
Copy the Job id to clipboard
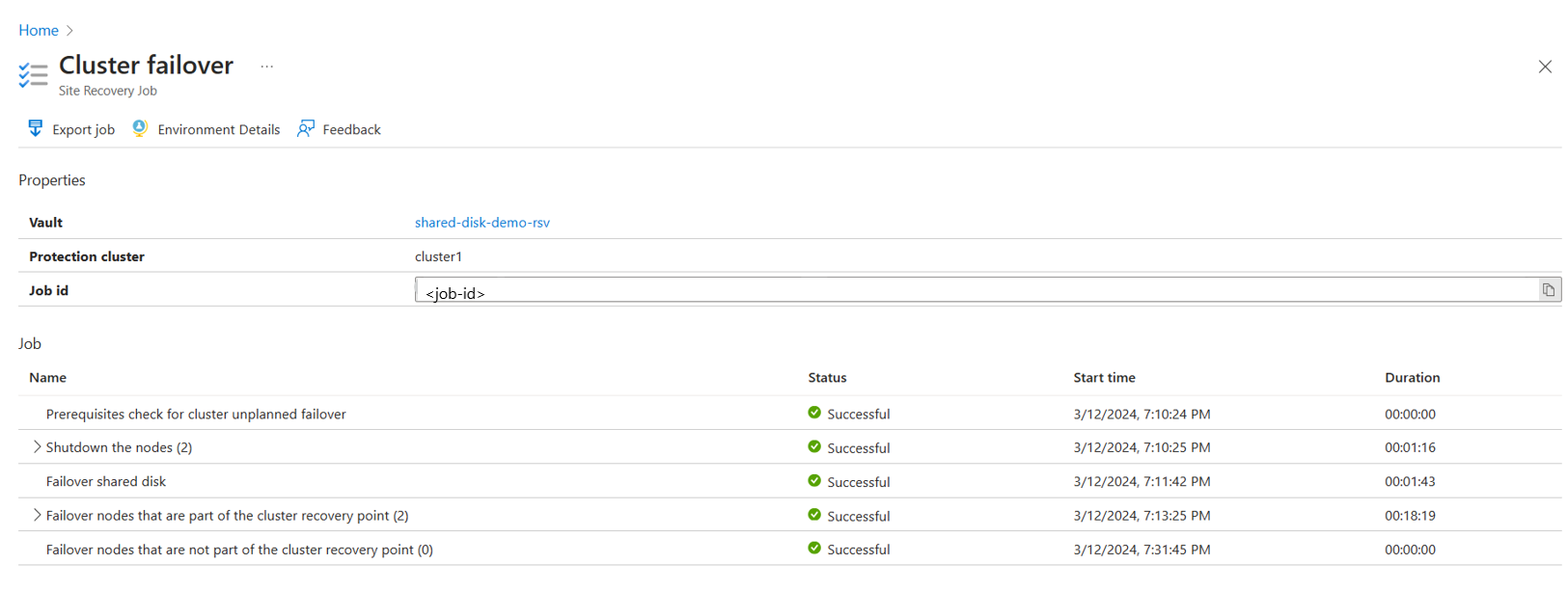tap(1548, 290)
